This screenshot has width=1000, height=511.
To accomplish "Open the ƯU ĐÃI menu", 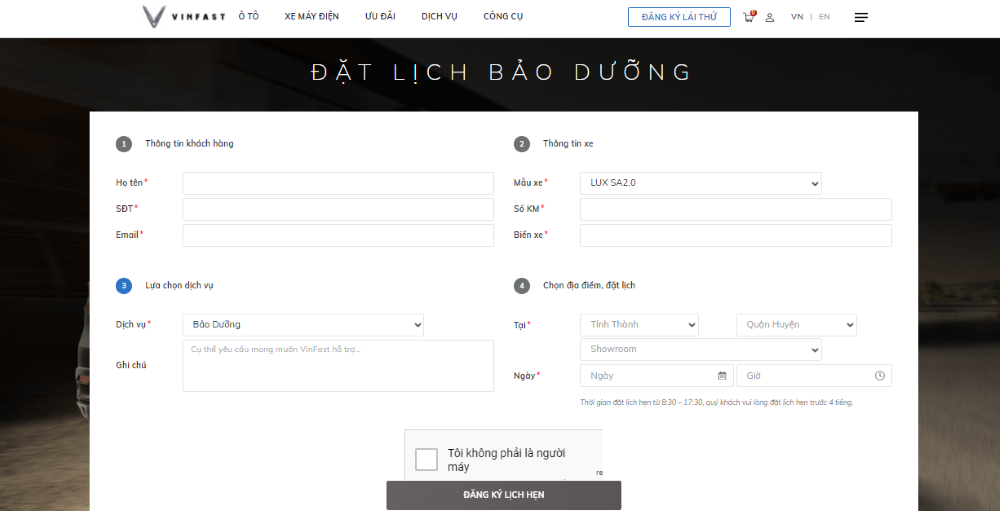I will pos(380,17).
